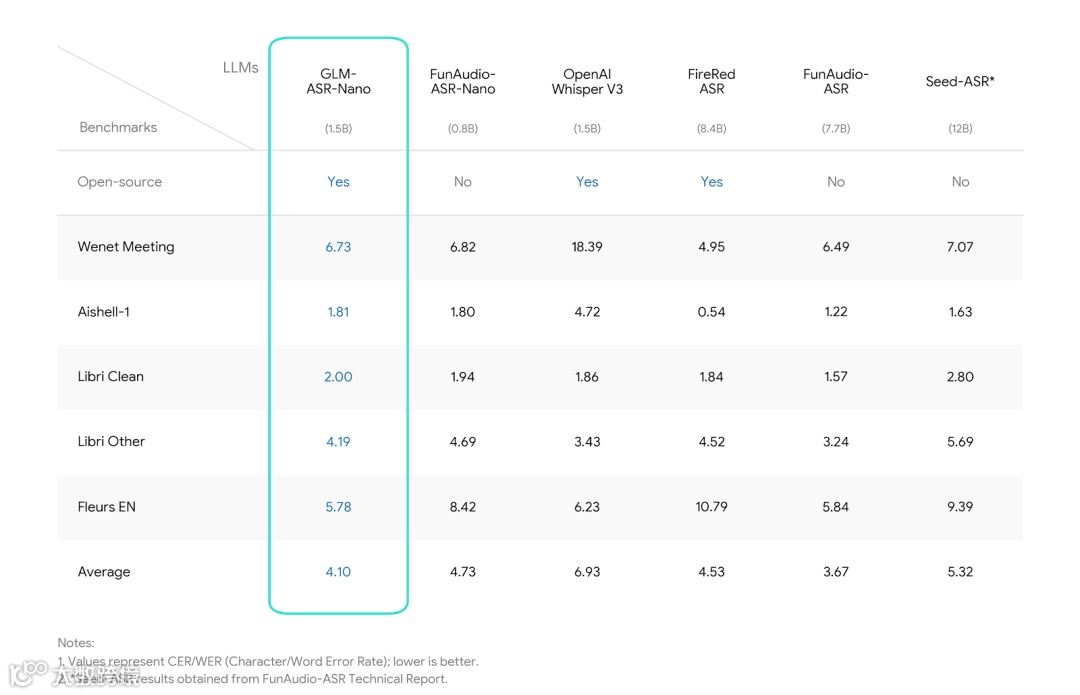Select the Average row label
Viewport: 1080px width, 695px height.
click(x=104, y=572)
